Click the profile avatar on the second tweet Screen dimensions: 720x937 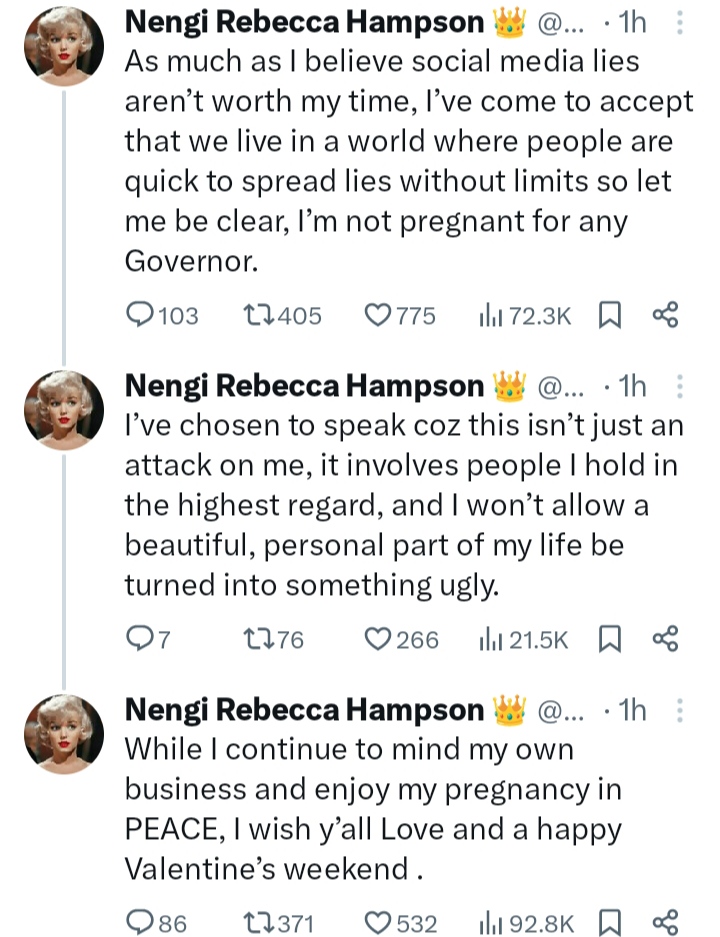[x=63, y=409]
